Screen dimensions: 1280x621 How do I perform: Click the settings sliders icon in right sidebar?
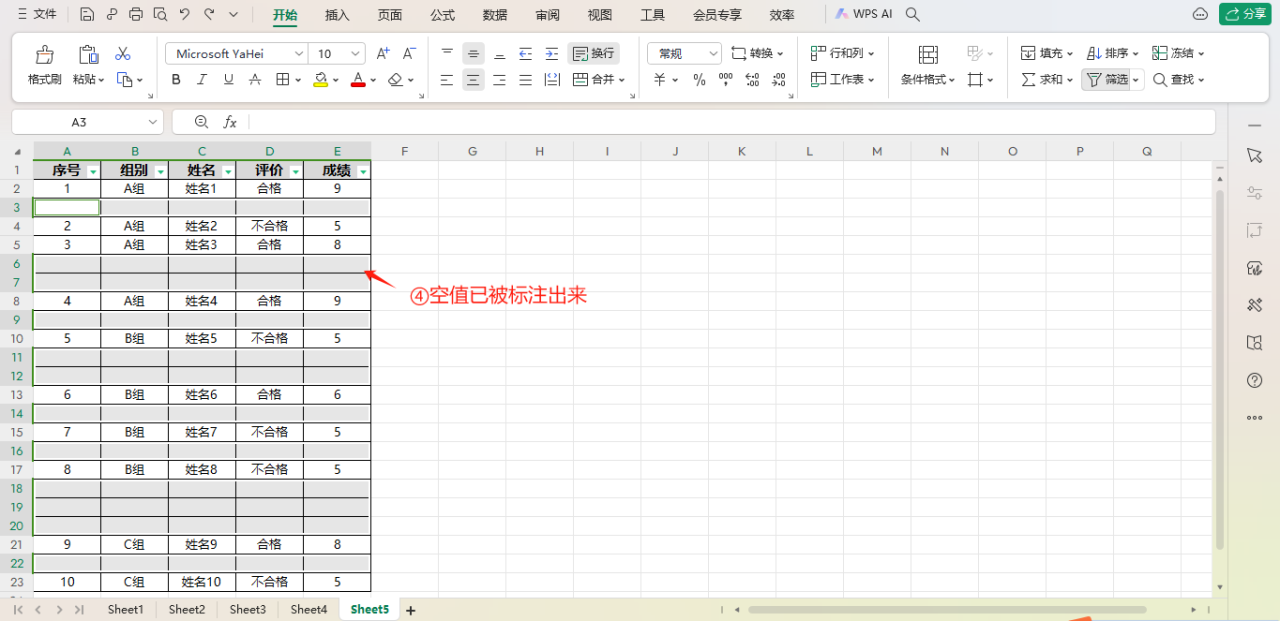[x=1255, y=193]
